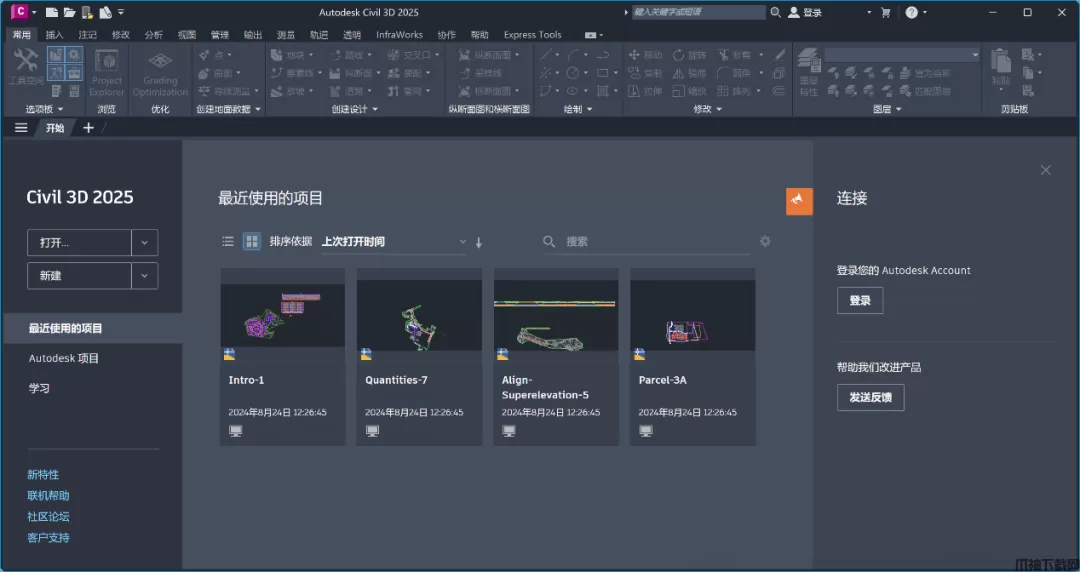Open the gear settings icon beside search
This screenshot has height=572, width=1080.
tap(765, 241)
